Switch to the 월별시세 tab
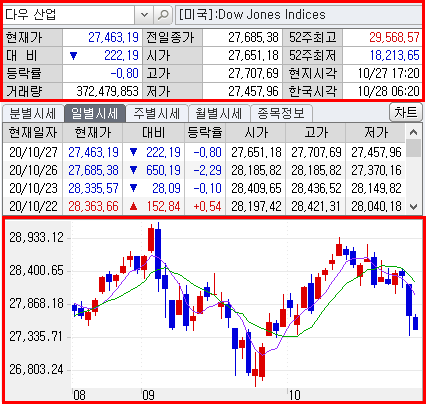The width and height of the screenshot is (426, 404). (x=219, y=113)
